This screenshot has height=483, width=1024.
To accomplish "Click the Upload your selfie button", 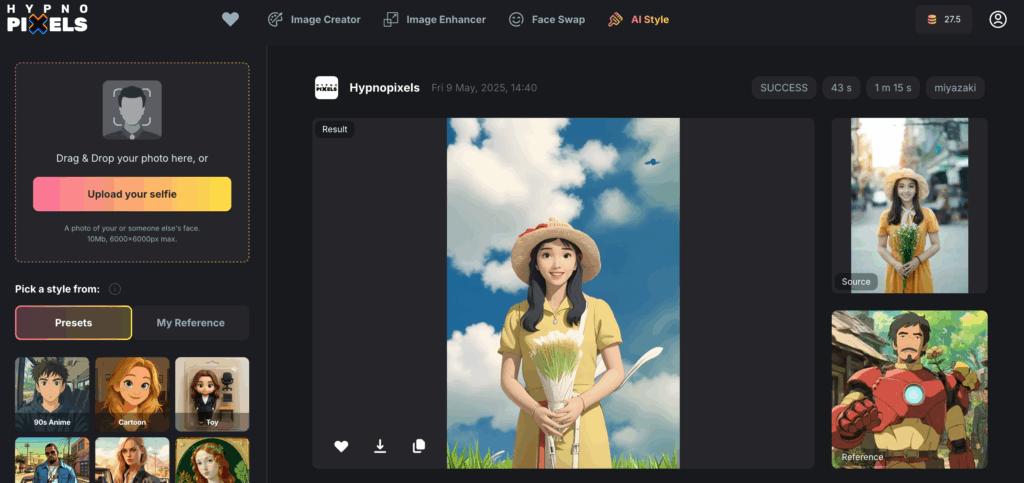I will 132,194.
